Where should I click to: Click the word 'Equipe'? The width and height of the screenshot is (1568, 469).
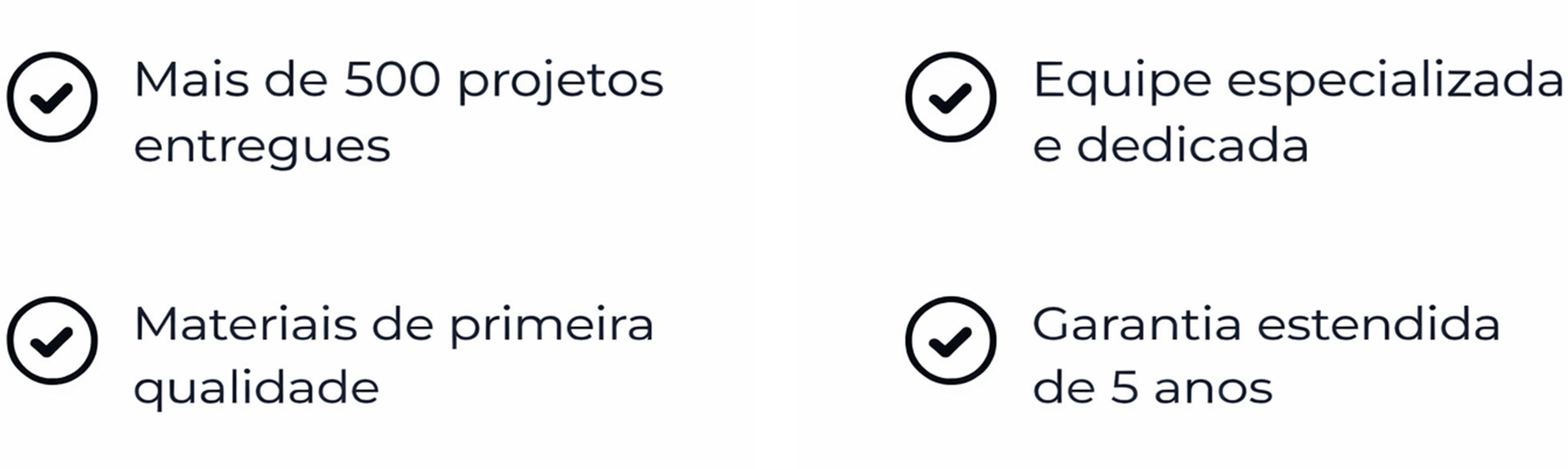click(x=1121, y=83)
